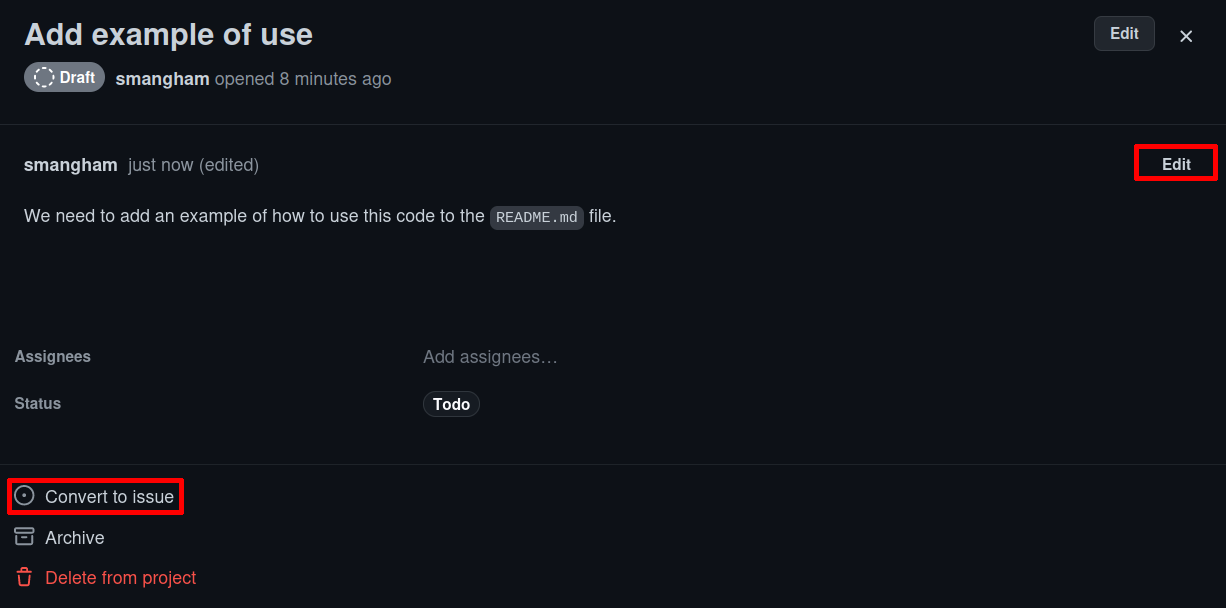Click the just now edited timestamp

[x=192, y=164]
